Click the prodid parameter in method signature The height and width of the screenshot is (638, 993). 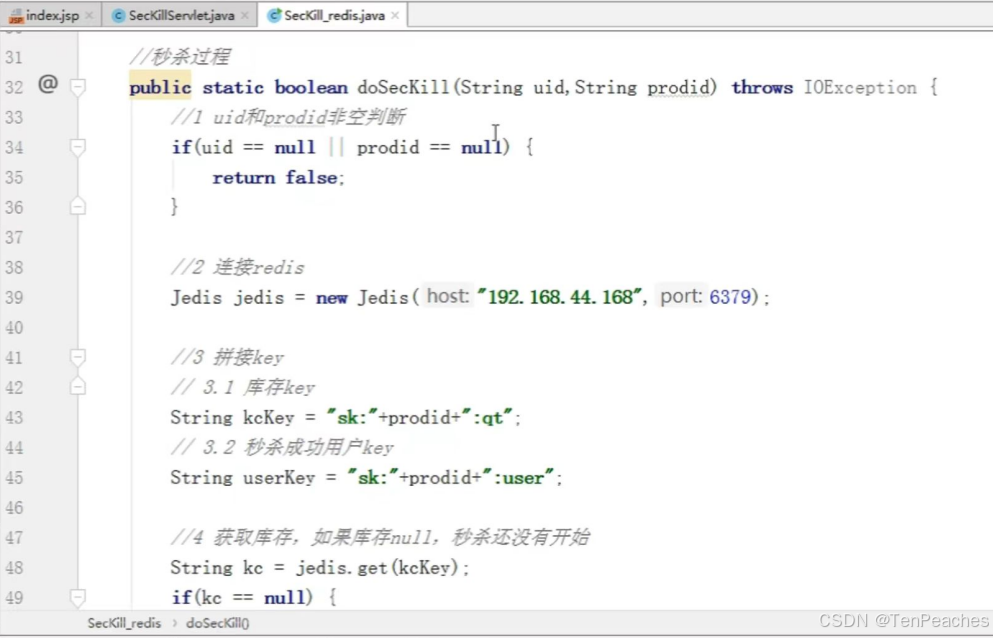pyautogui.click(x=678, y=87)
